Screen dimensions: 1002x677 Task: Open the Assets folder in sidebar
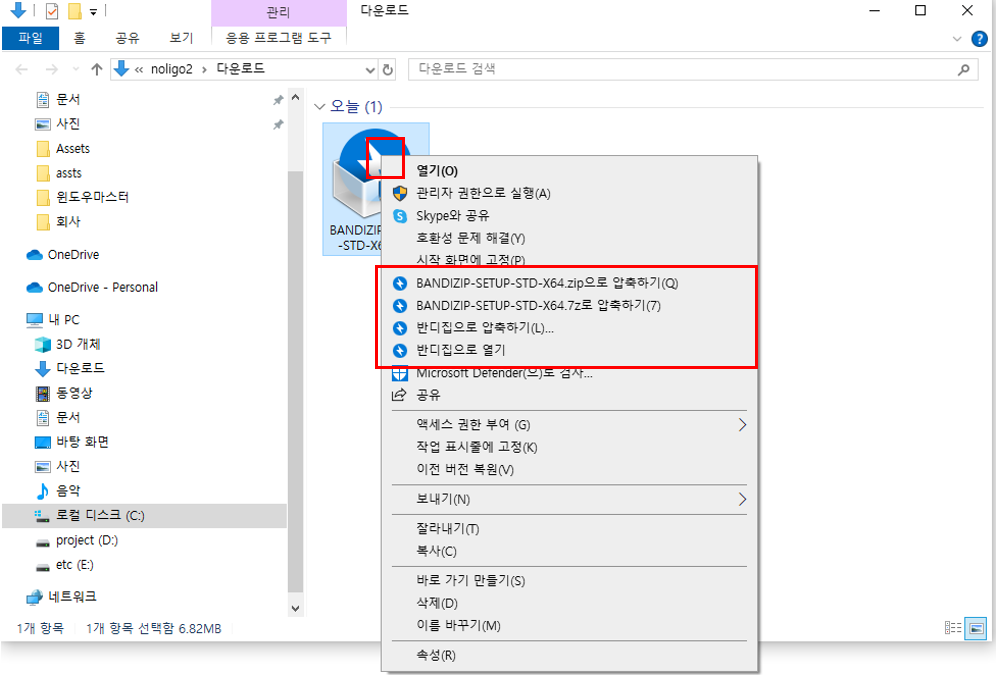72,148
